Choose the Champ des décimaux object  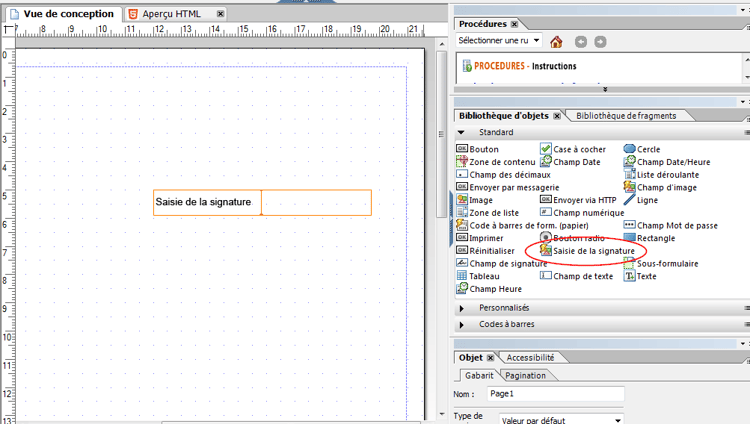(504, 175)
